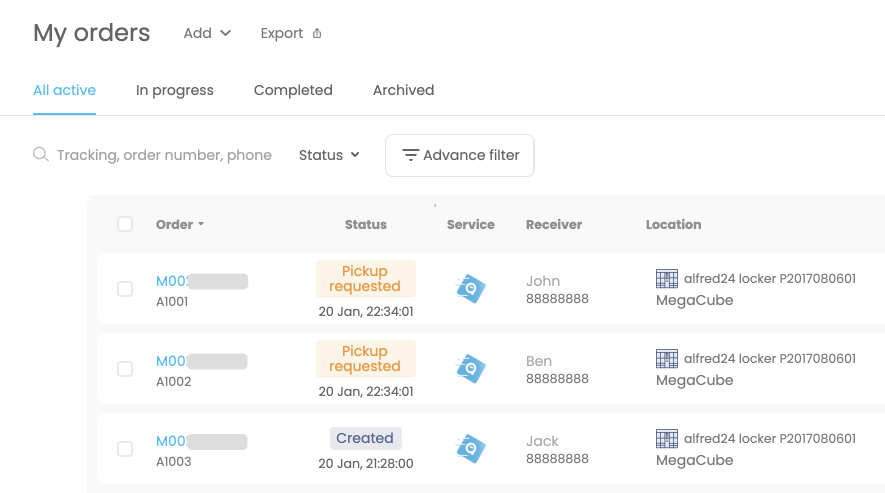Click the service icon in Ben's order row
Viewport: 885px width, 493px height.
coord(470,369)
